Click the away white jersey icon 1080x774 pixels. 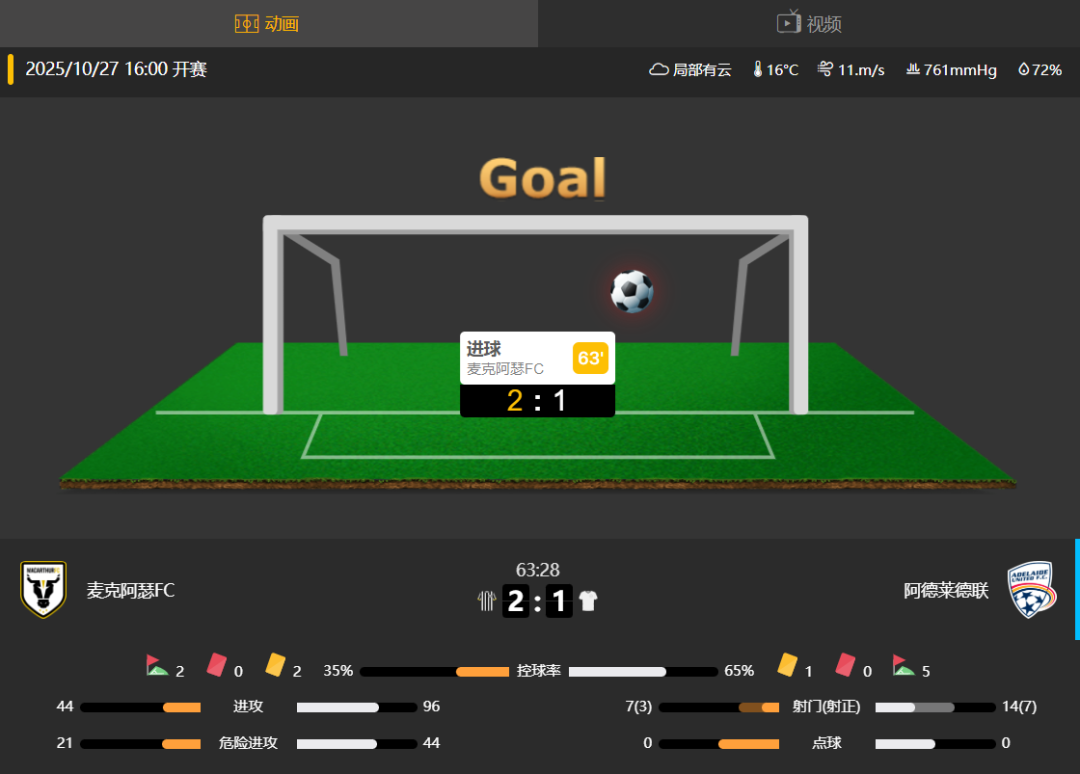pos(588,600)
